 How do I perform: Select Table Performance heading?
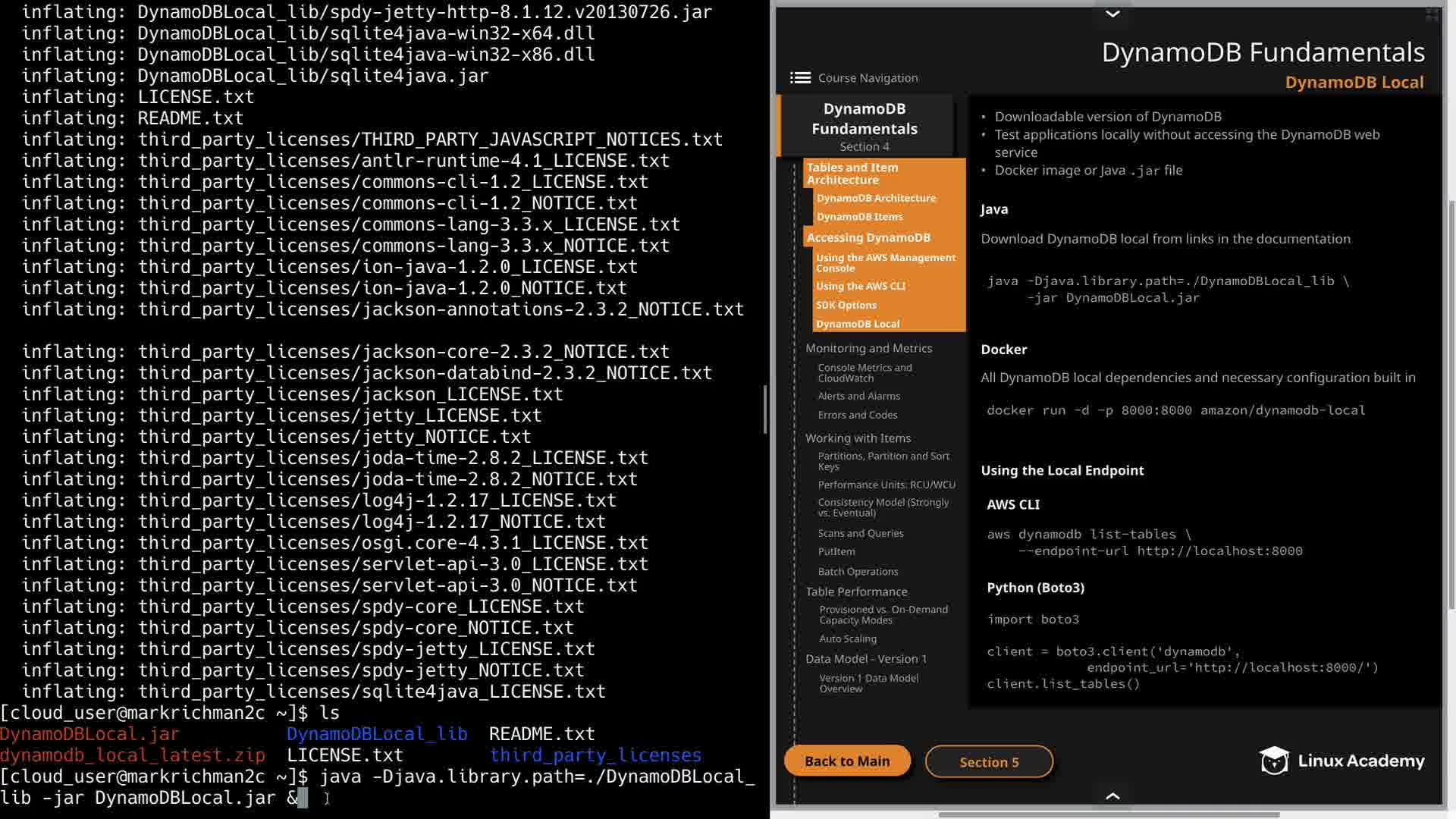(856, 591)
